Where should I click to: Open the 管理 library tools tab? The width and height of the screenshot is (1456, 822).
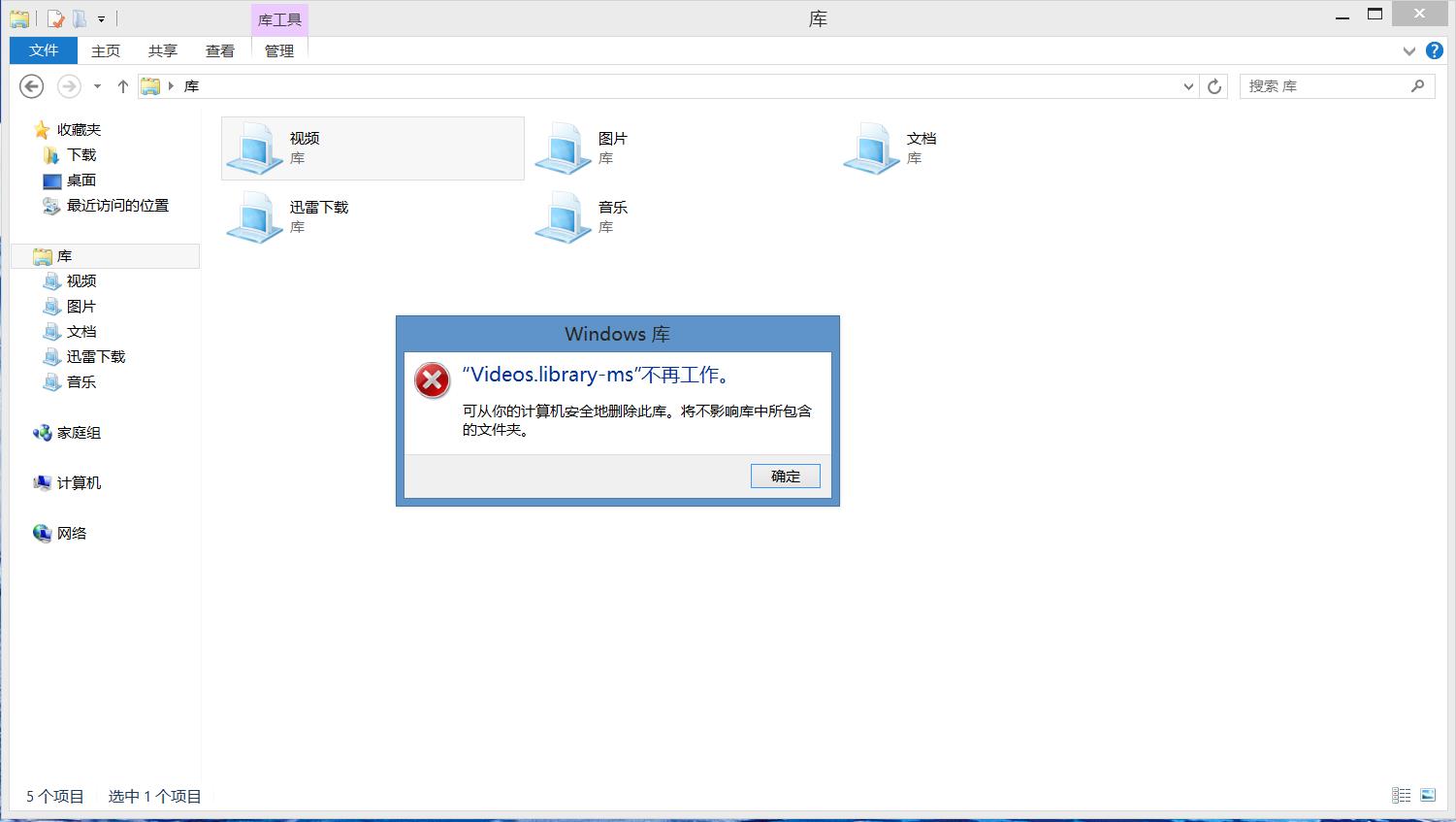coord(278,50)
